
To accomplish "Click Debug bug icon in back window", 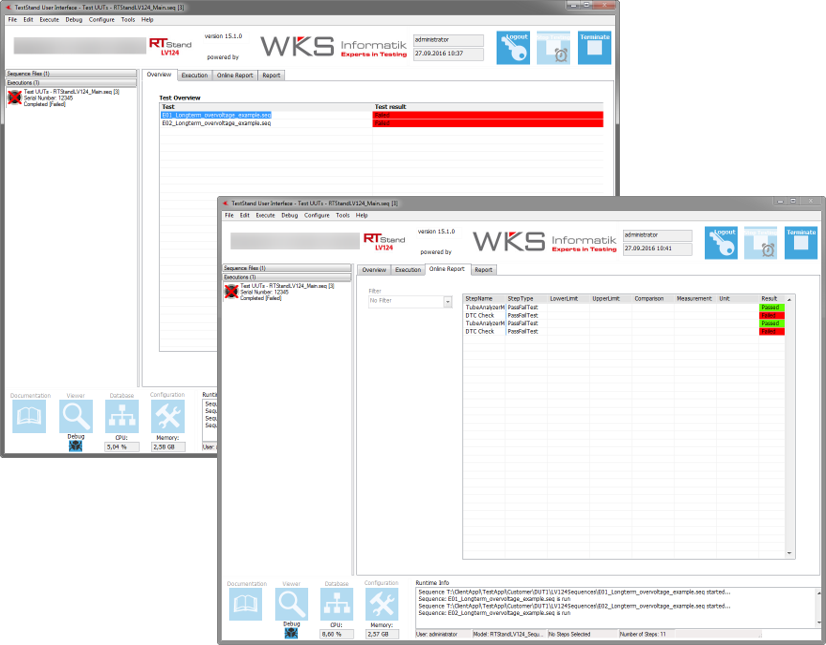I will [75, 446].
